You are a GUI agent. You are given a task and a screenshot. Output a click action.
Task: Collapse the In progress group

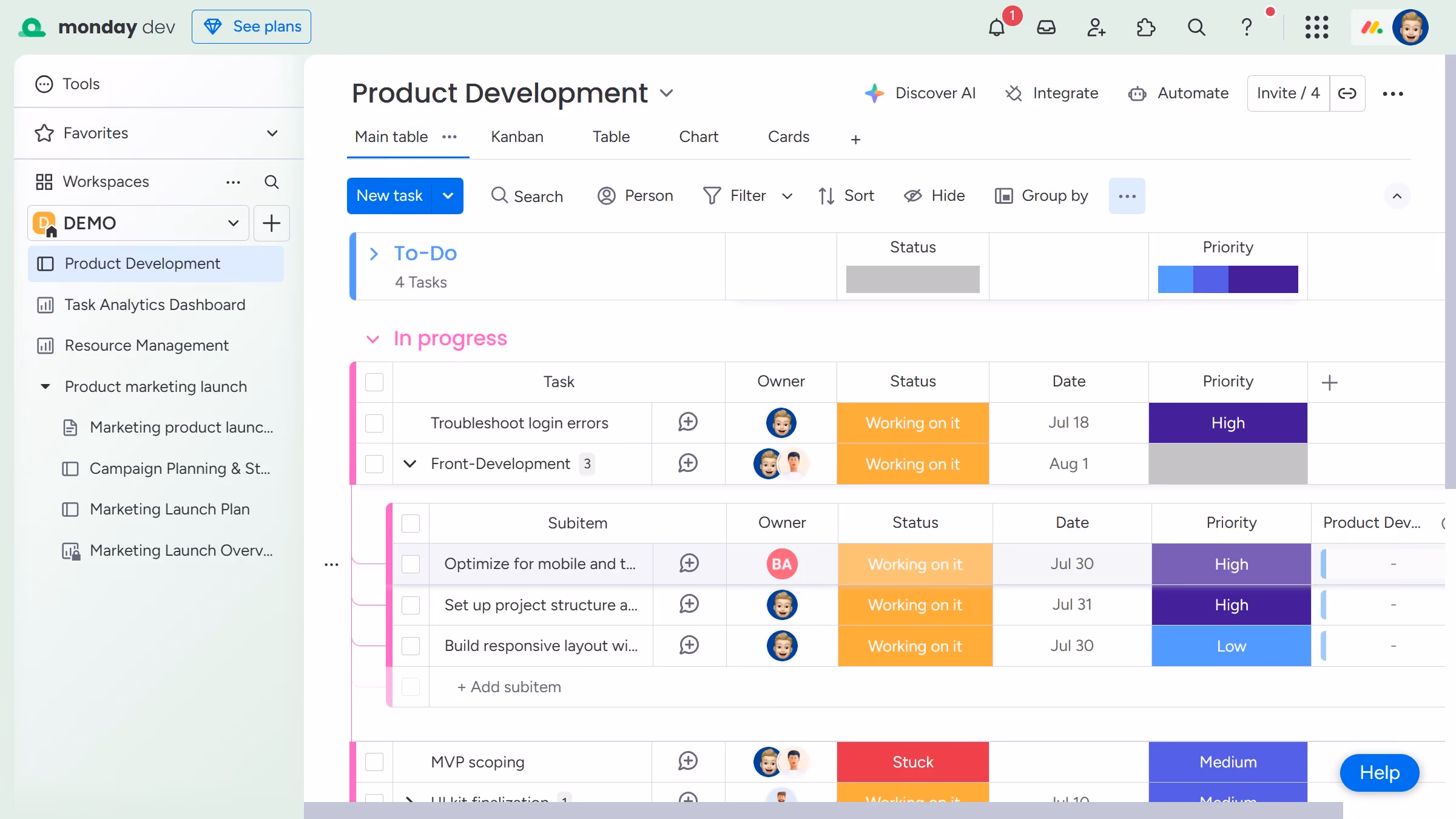(372, 339)
